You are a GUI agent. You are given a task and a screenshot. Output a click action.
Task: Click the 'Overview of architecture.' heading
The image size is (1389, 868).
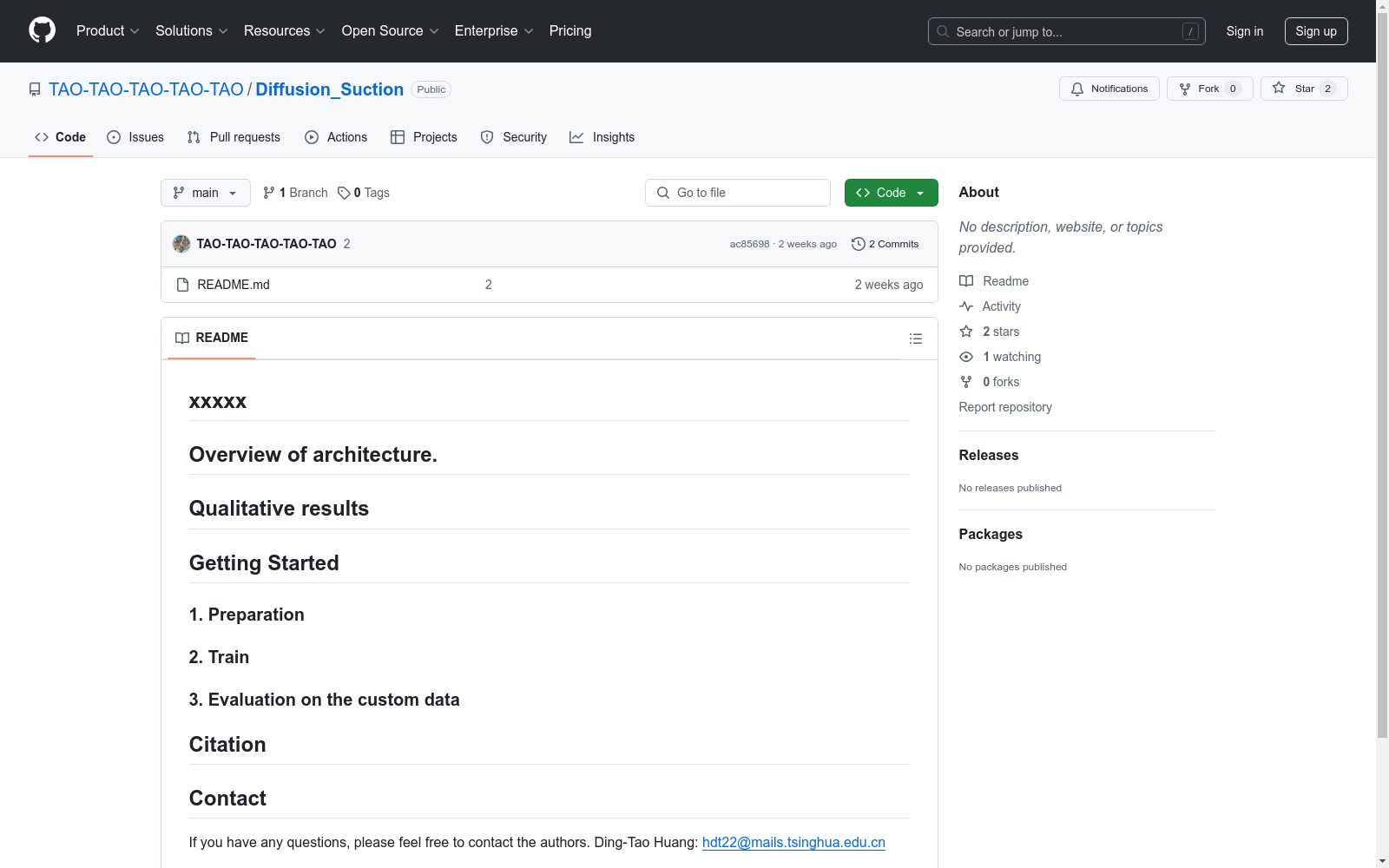tap(313, 454)
